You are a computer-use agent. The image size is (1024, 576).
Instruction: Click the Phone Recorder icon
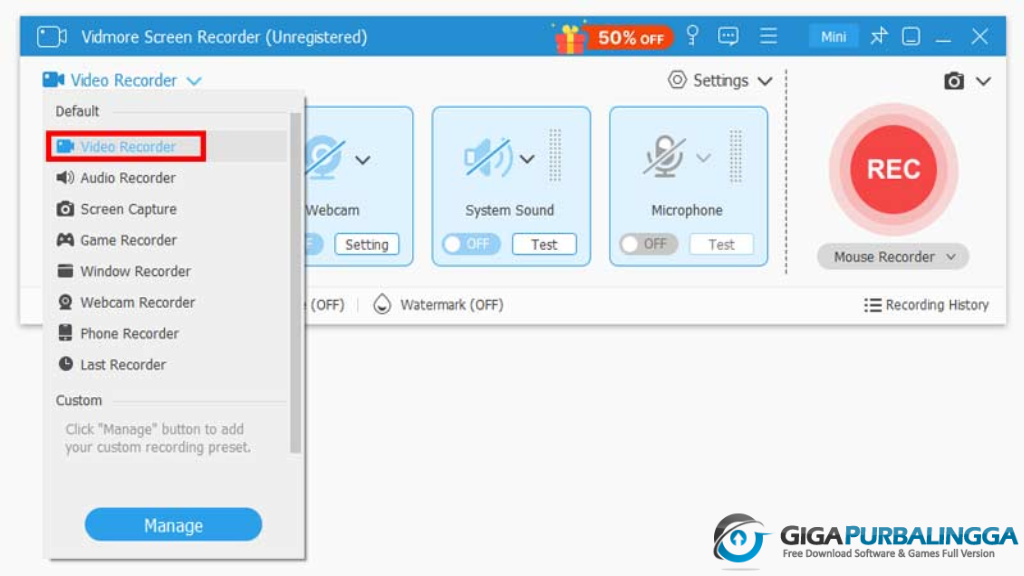pos(65,333)
